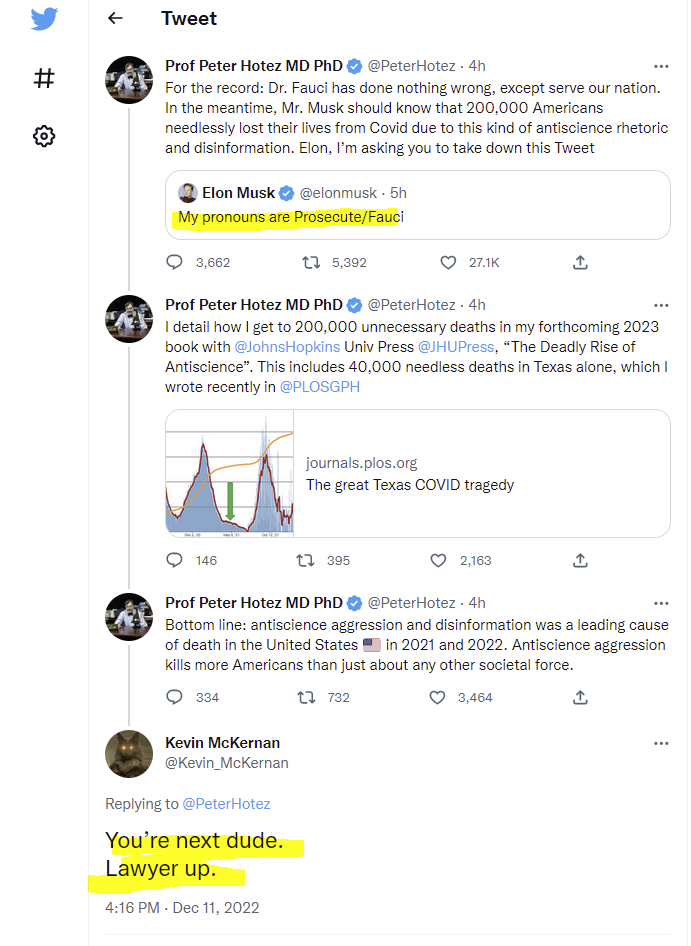Open more options on the 'Bottom line' tweet
The image size is (691, 946).
(660, 603)
